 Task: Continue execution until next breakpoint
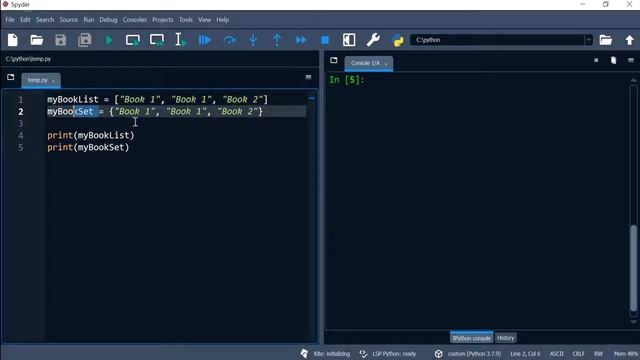(x=301, y=40)
